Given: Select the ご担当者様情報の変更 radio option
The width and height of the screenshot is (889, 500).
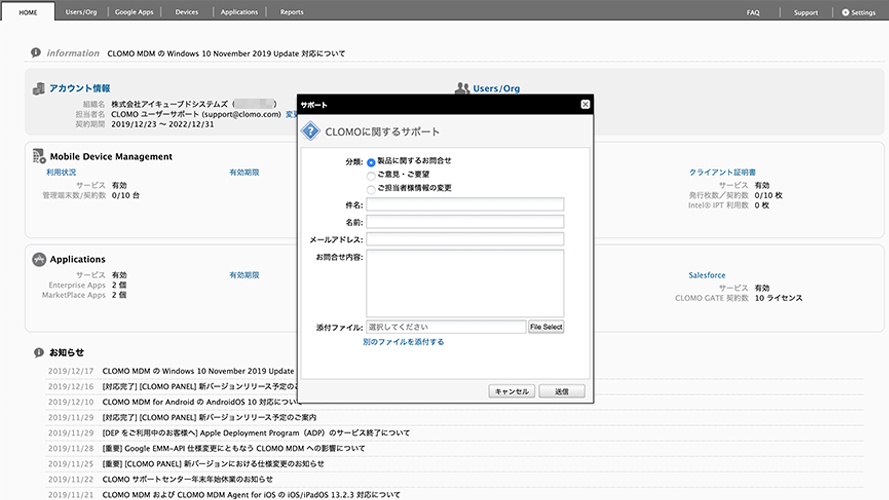Looking at the screenshot, I should point(371,189).
